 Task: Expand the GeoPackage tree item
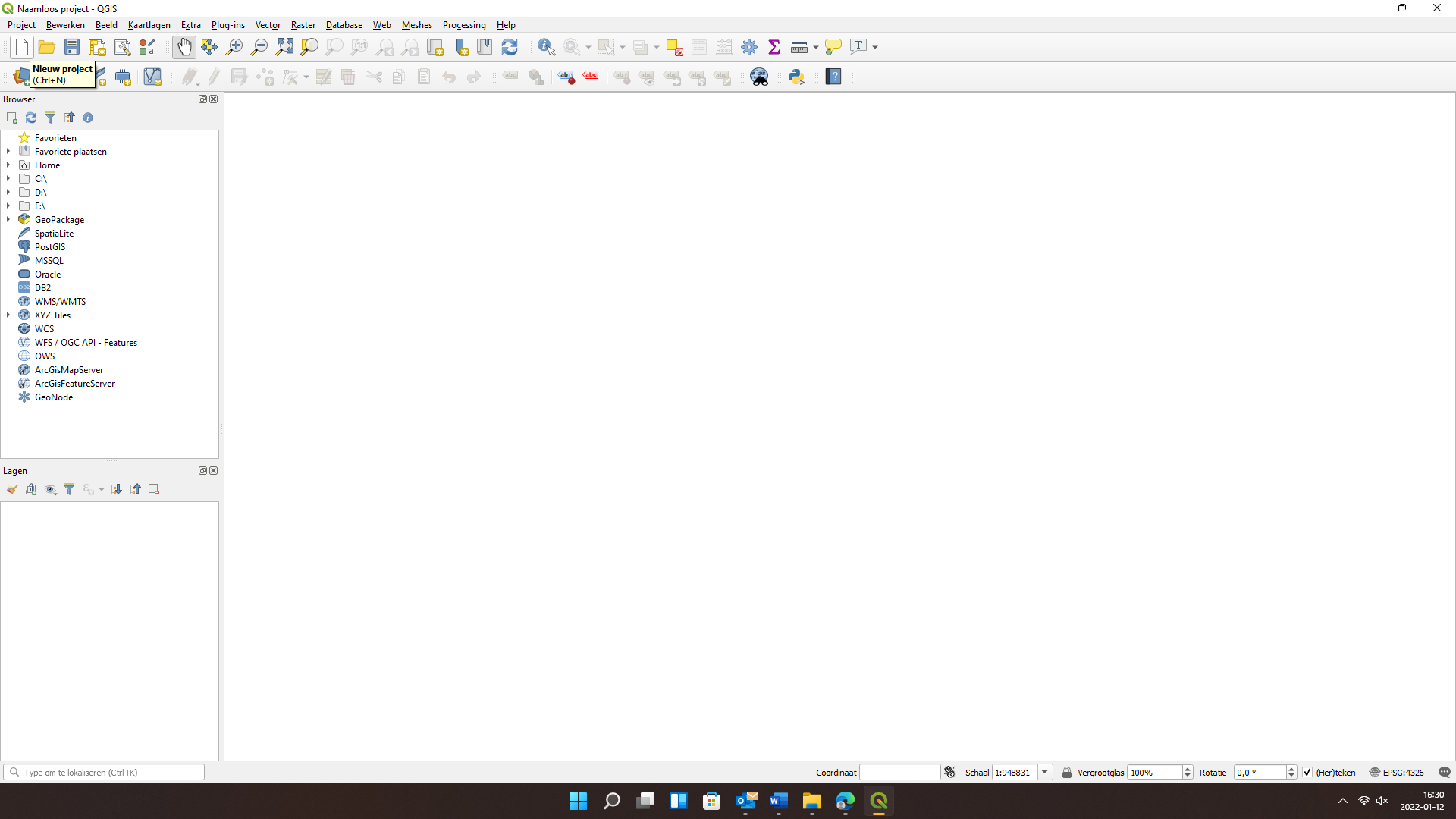pos(8,220)
